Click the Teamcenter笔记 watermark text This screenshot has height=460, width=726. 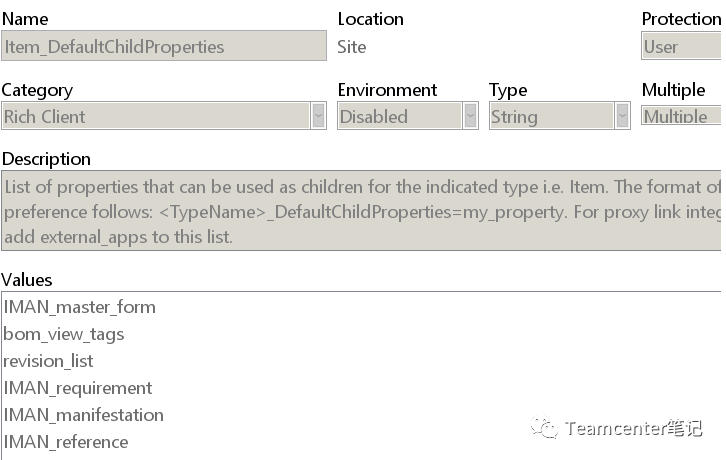(633, 428)
